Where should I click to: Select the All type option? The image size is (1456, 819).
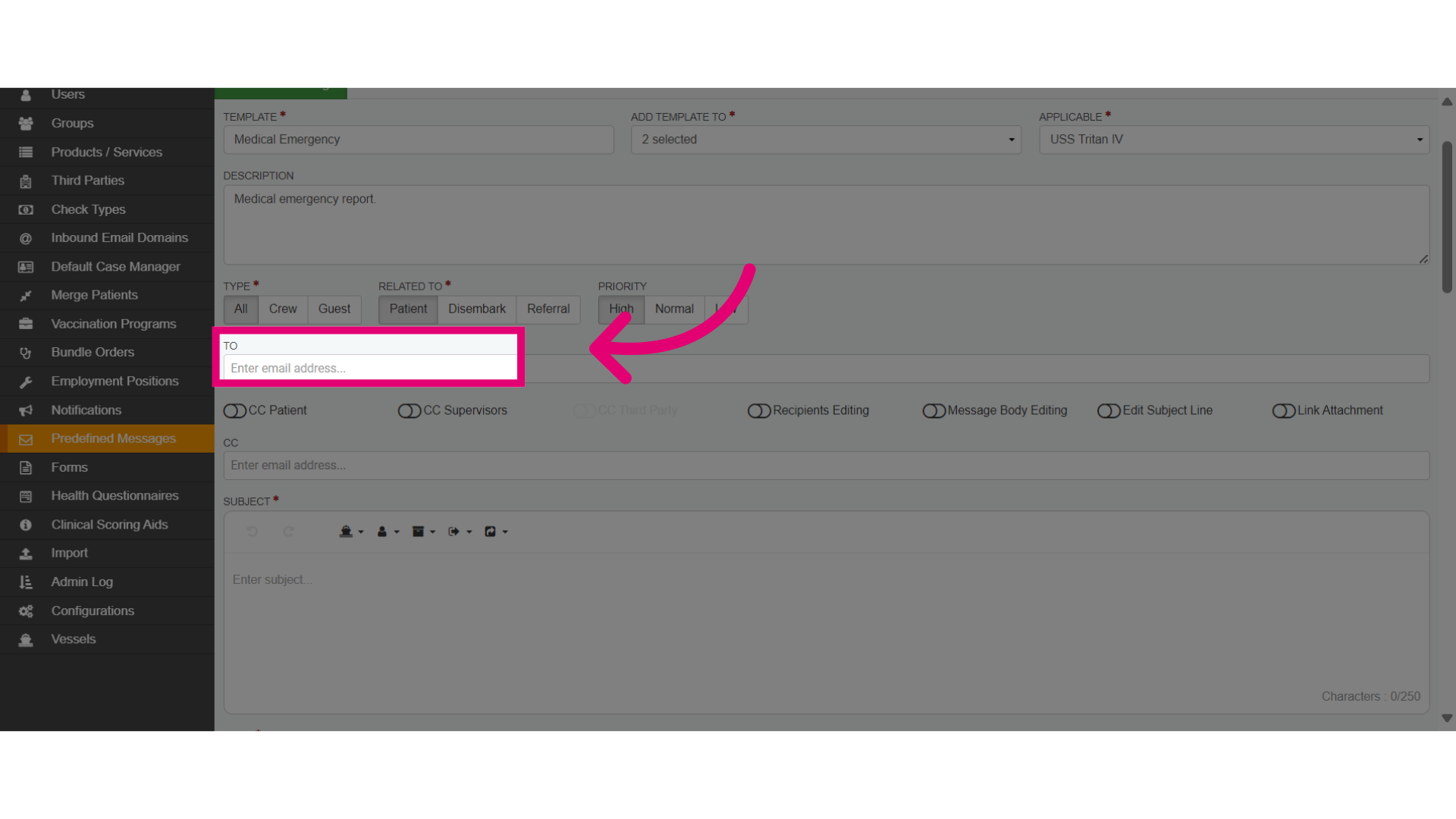[x=241, y=309]
